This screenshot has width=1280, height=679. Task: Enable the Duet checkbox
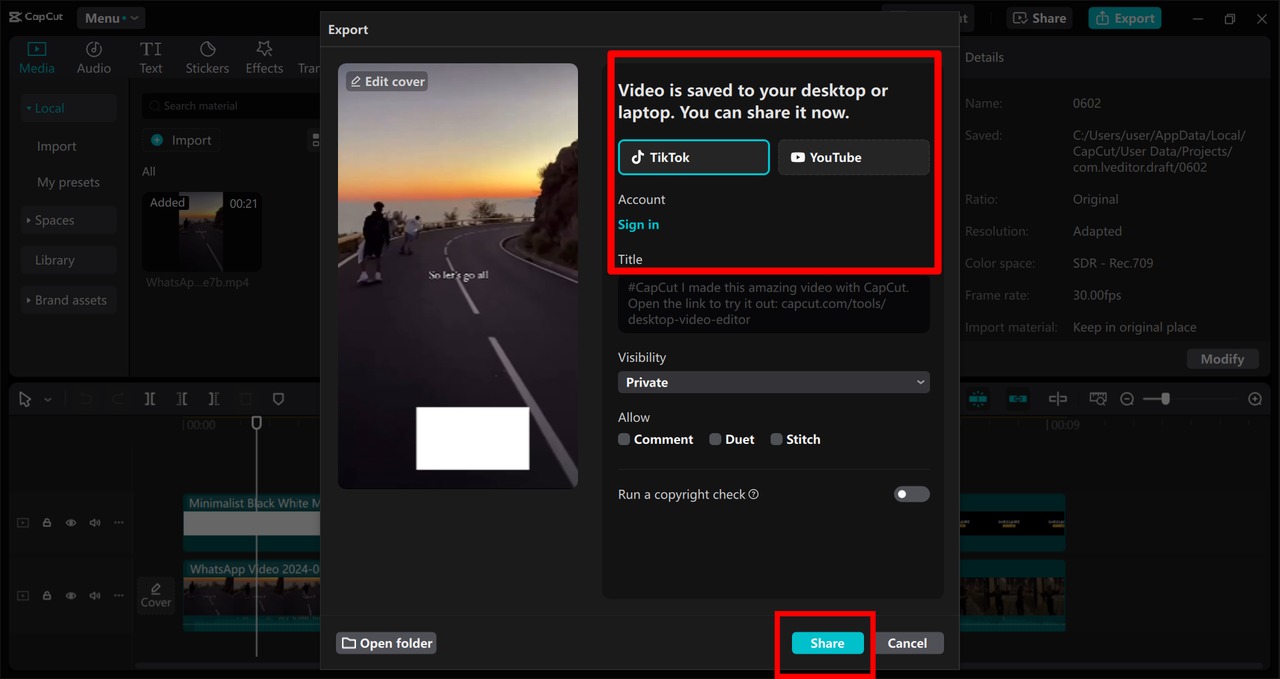[x=715, y=439]
